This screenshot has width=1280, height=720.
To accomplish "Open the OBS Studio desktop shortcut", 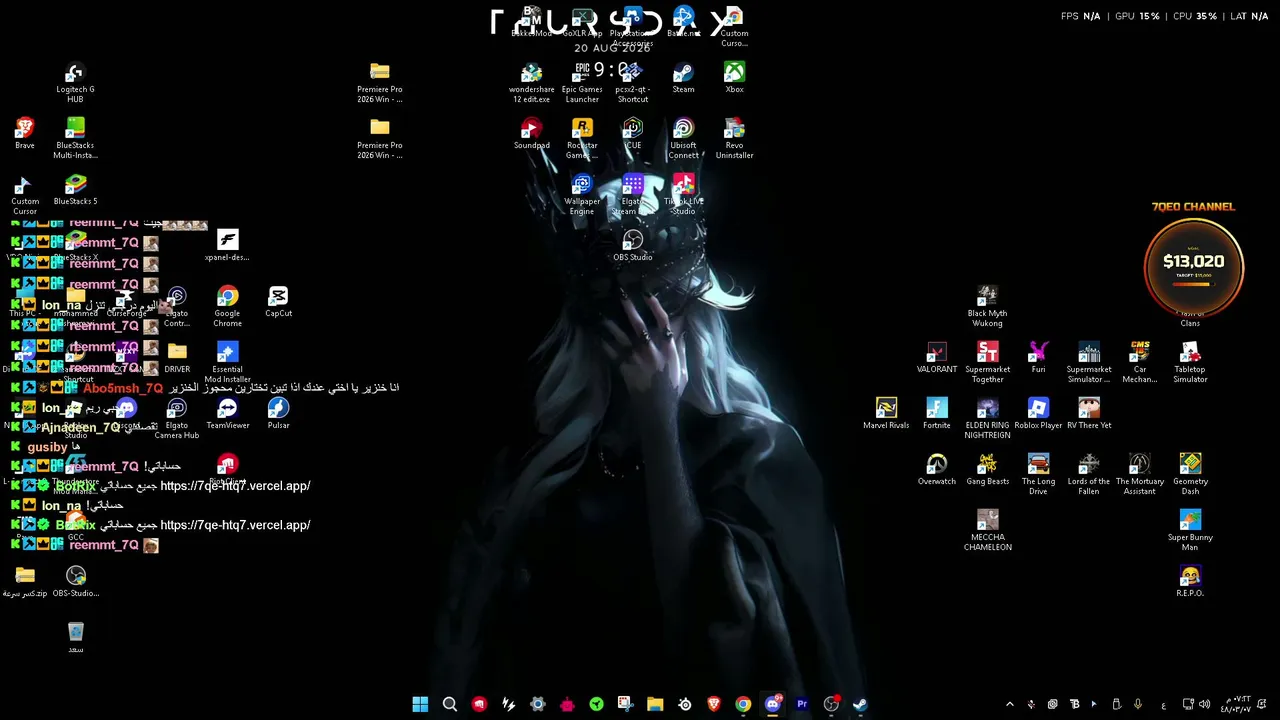I will (632, 245).
